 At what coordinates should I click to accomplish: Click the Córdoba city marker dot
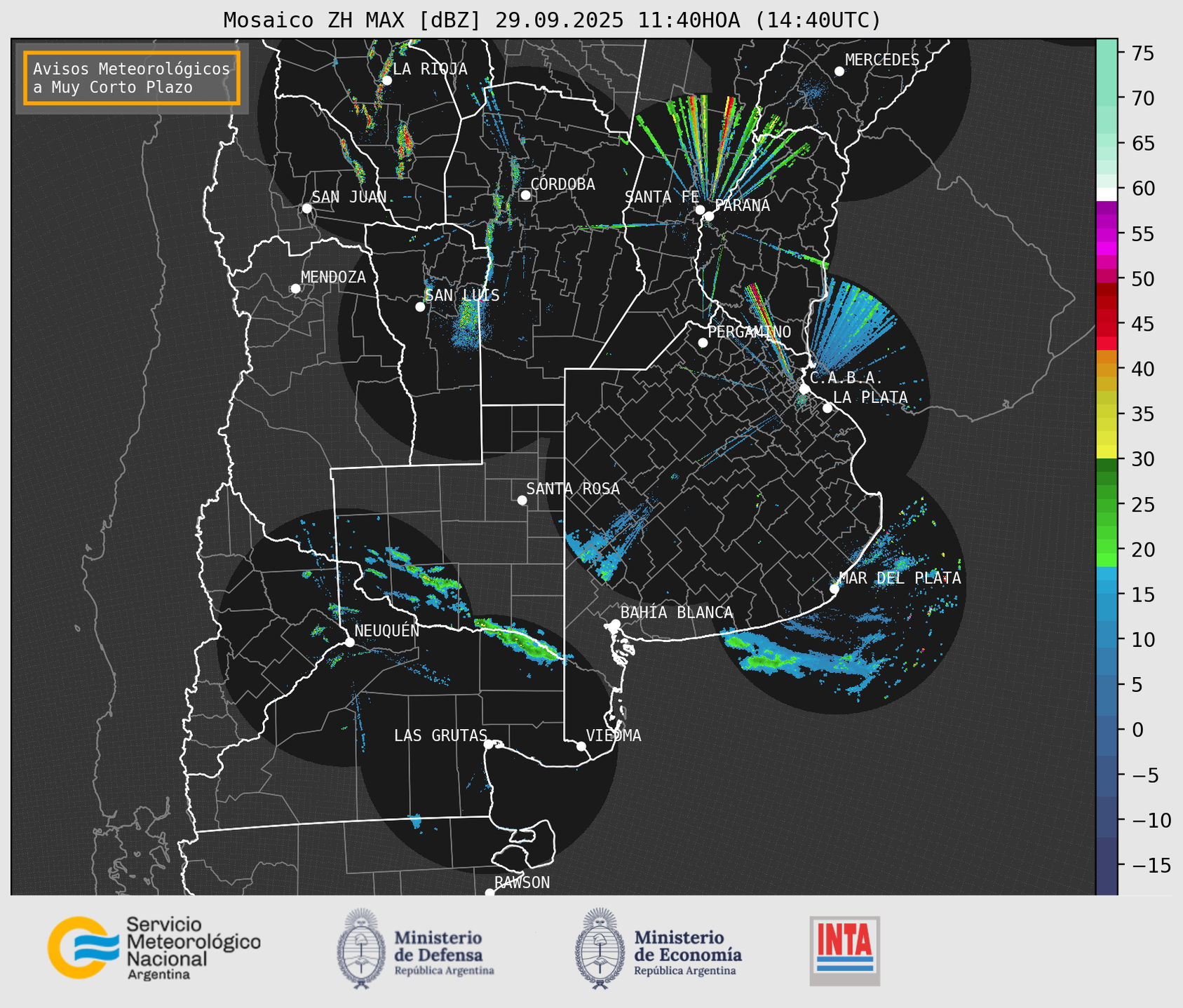tap(525, 195)
